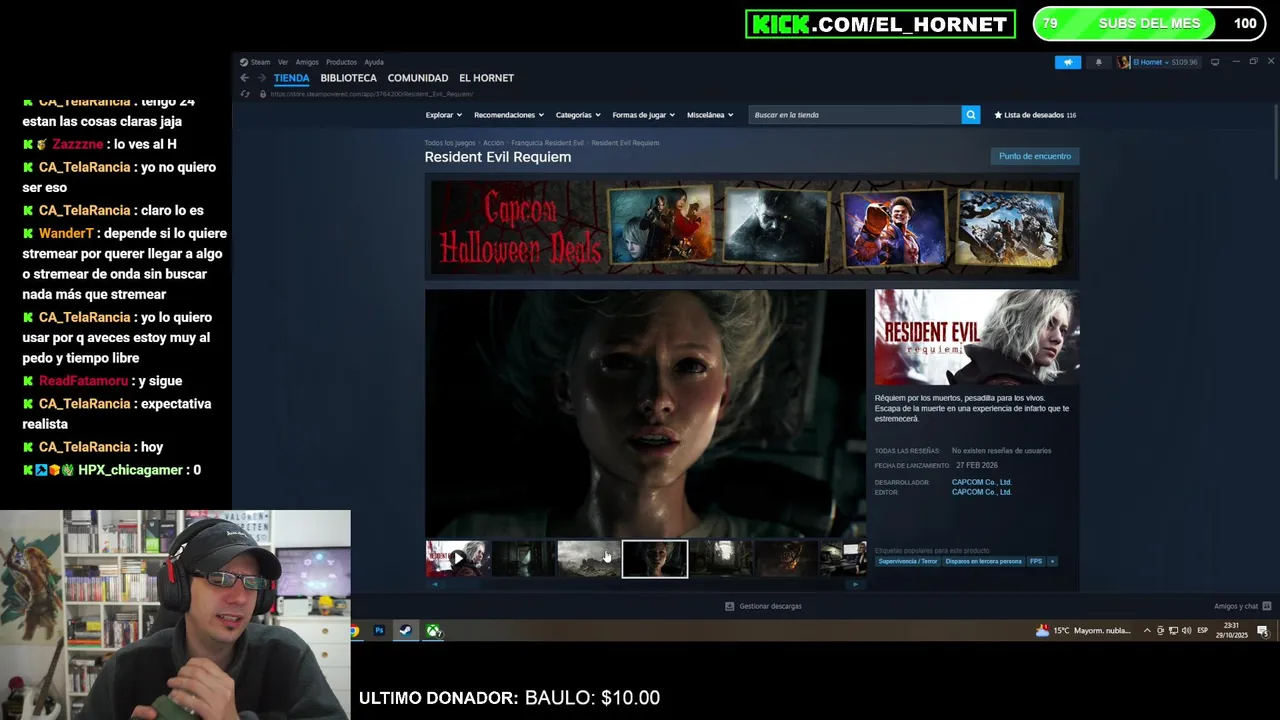
Task: Click the Big Picture mode monitor icon
Action: tap(1215, 62)
